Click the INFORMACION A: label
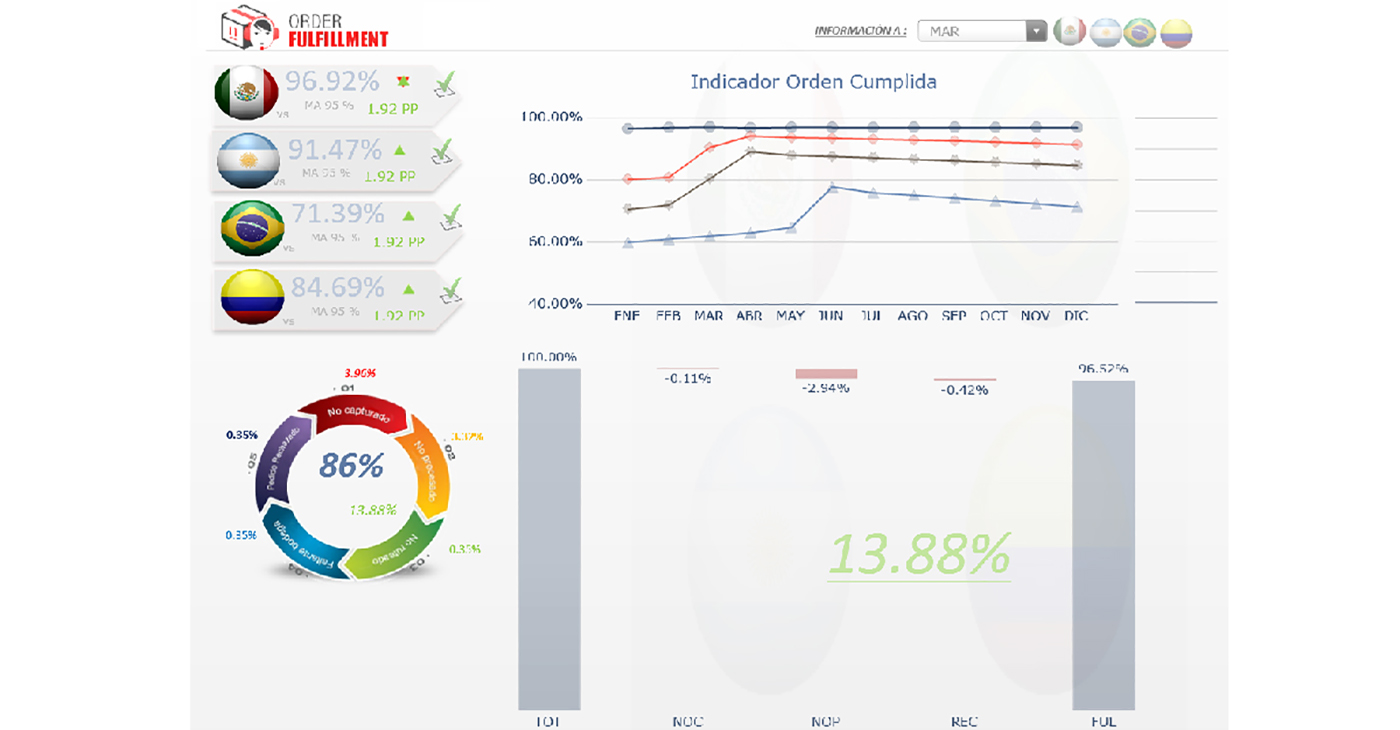This screenshot has height=730, width=1400. click(861, 31)
